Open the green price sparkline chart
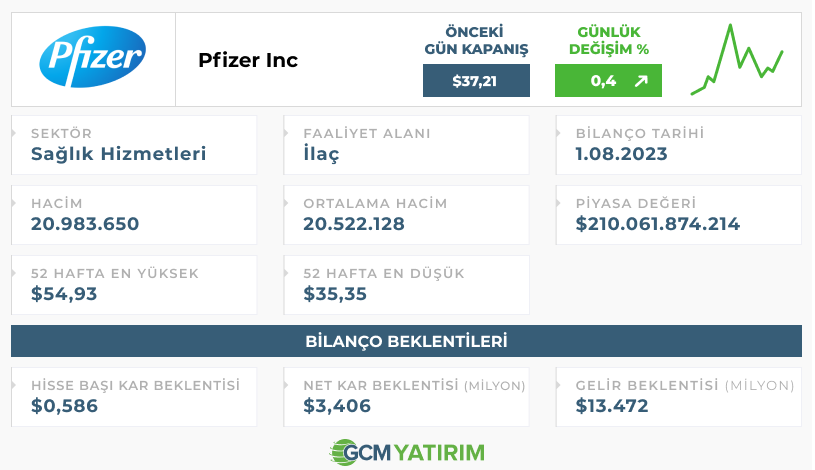This screenshot has width=815, height=470. click(x=737, y=59)
